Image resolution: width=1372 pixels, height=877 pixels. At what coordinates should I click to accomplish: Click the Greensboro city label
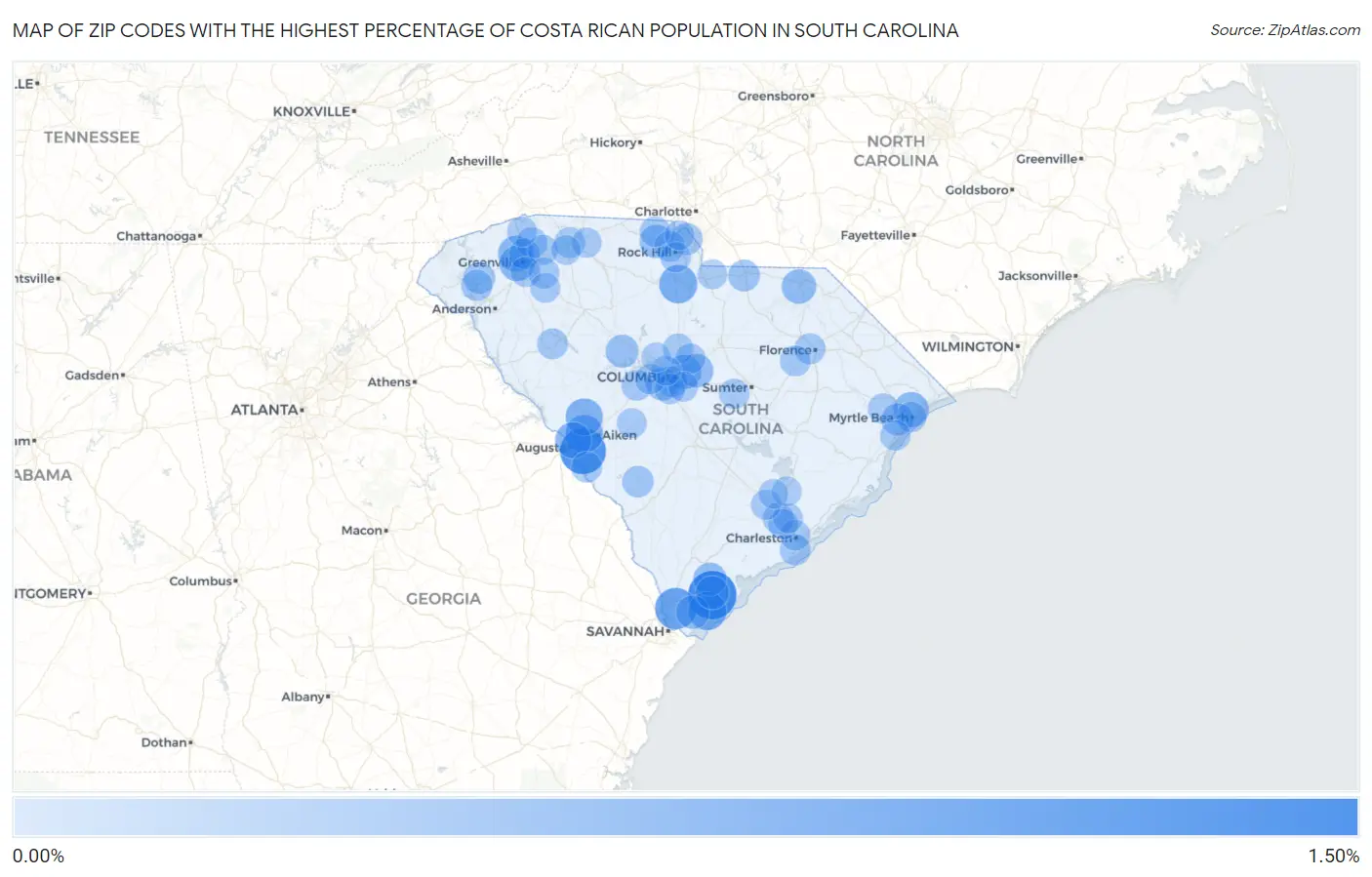(x=776, y=96)
